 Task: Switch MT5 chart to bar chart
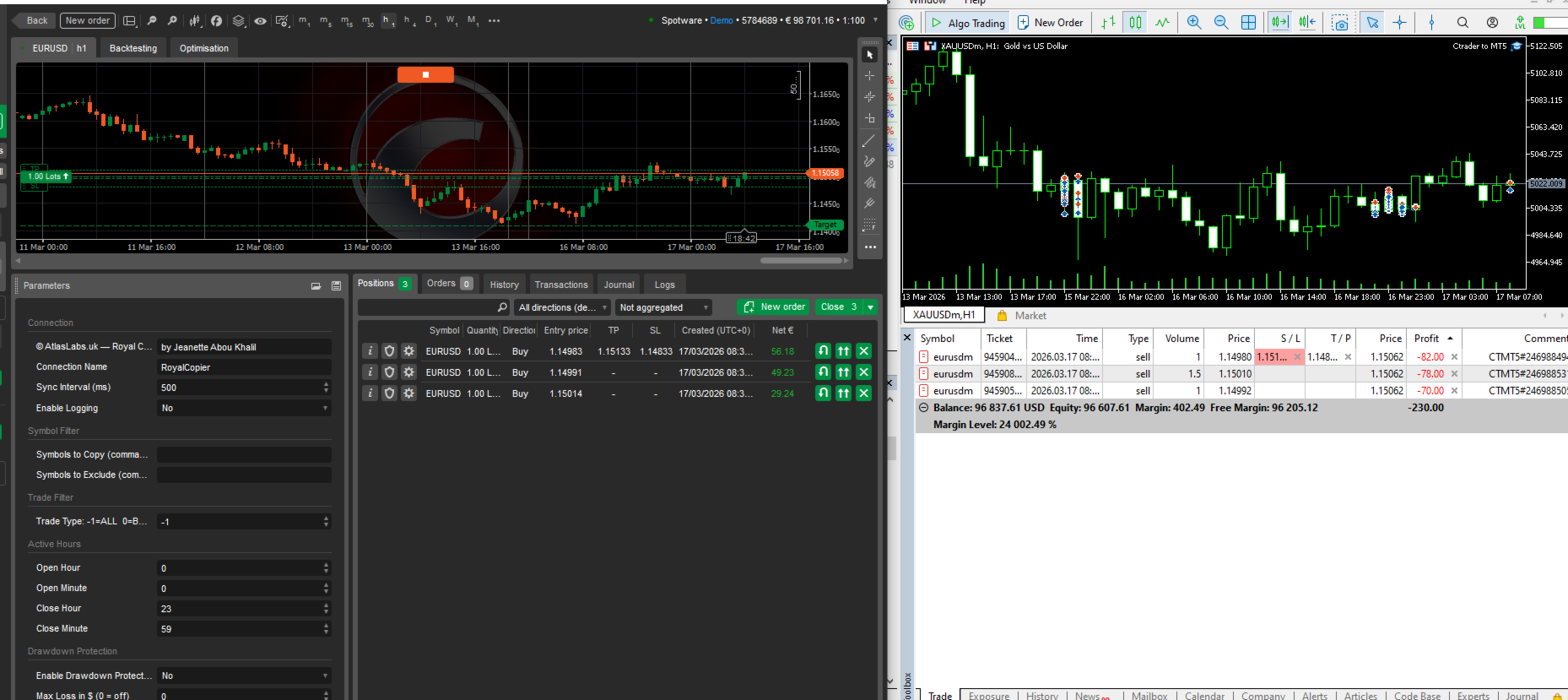tap(1109, 23)
